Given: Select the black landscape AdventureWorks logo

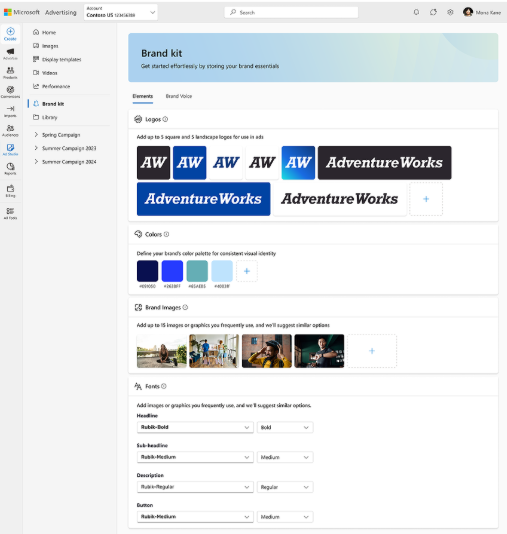Looking at the screenshot, I should point(385,163).
